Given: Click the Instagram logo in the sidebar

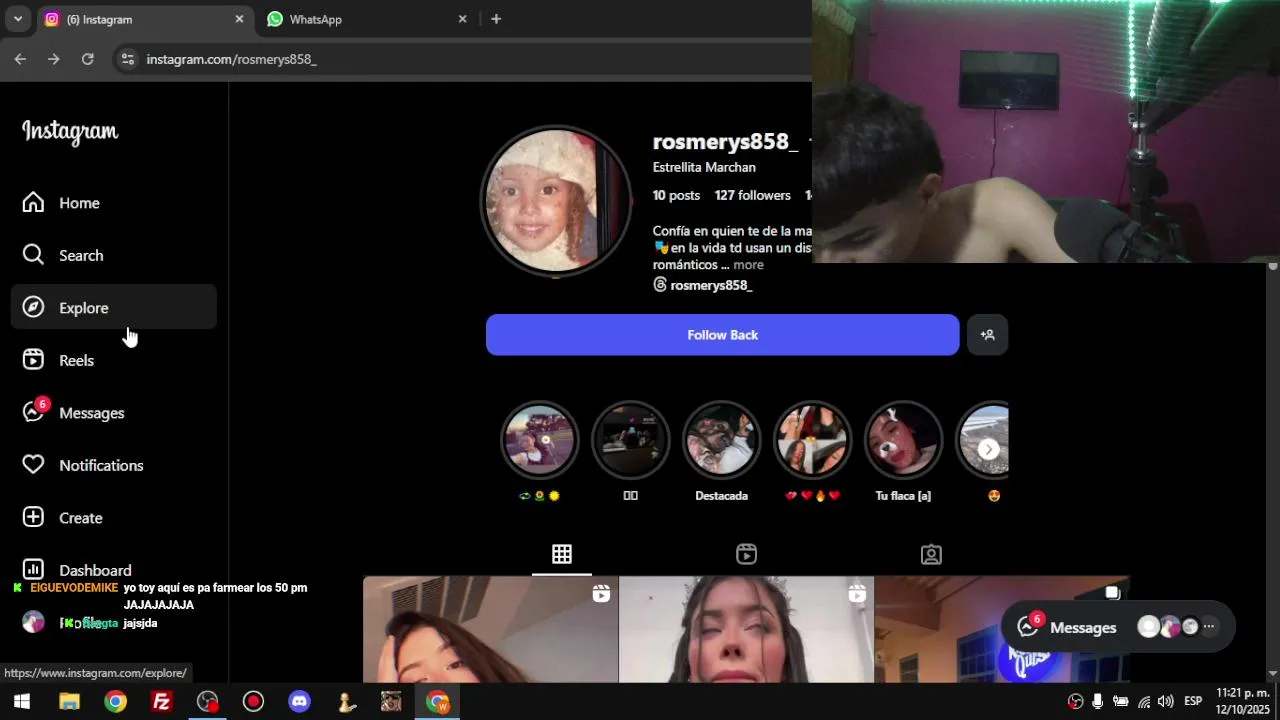Looking at the screenshot, I should 70,132.
